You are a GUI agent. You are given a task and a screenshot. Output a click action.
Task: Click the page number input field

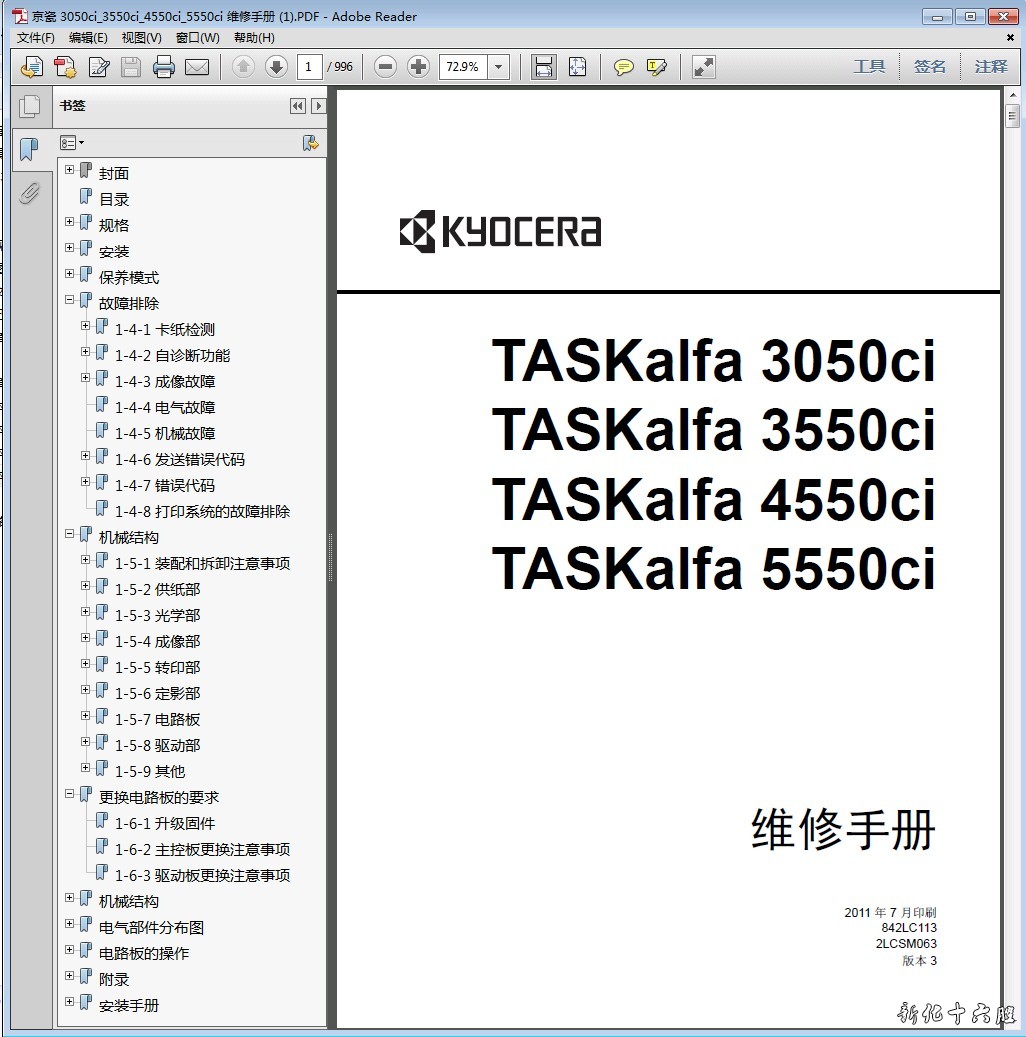[x=309, y=67]
